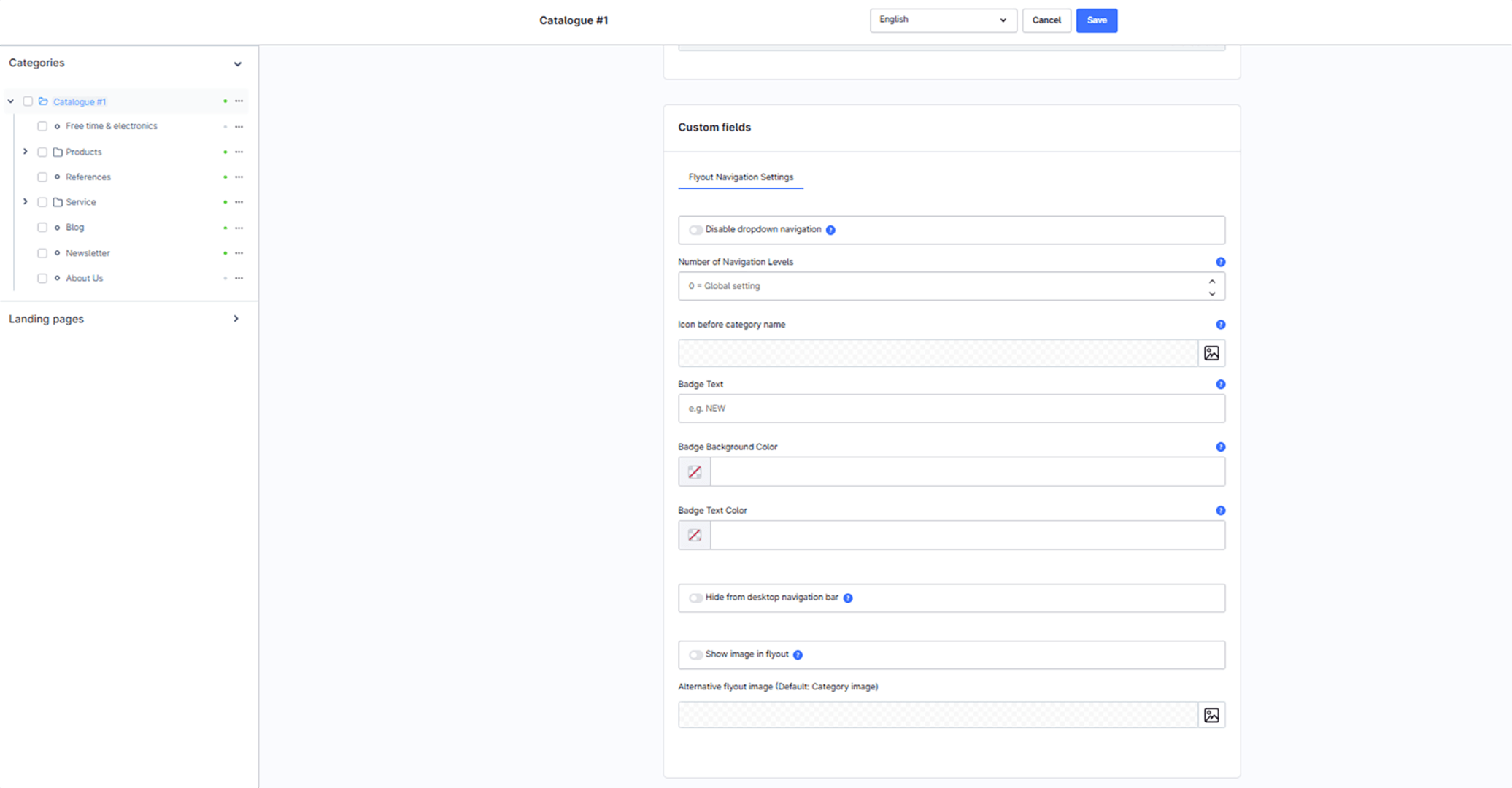Open the Products category

pyautogui.click(x=83, y=152)
